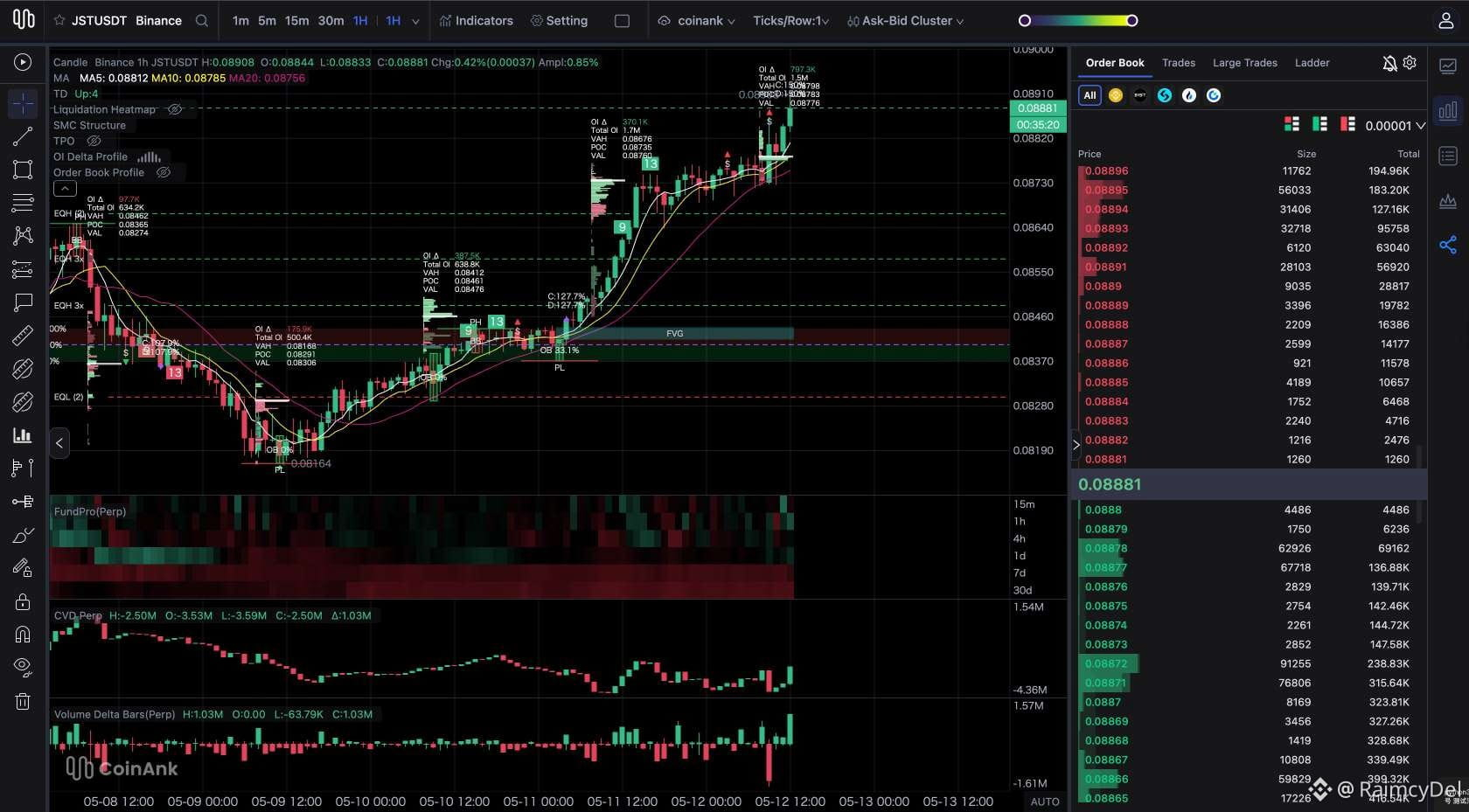Select the horizontal parallel lines tool
The width and height of the screenshot is (1469, 812).
click(x=23, y=203)
